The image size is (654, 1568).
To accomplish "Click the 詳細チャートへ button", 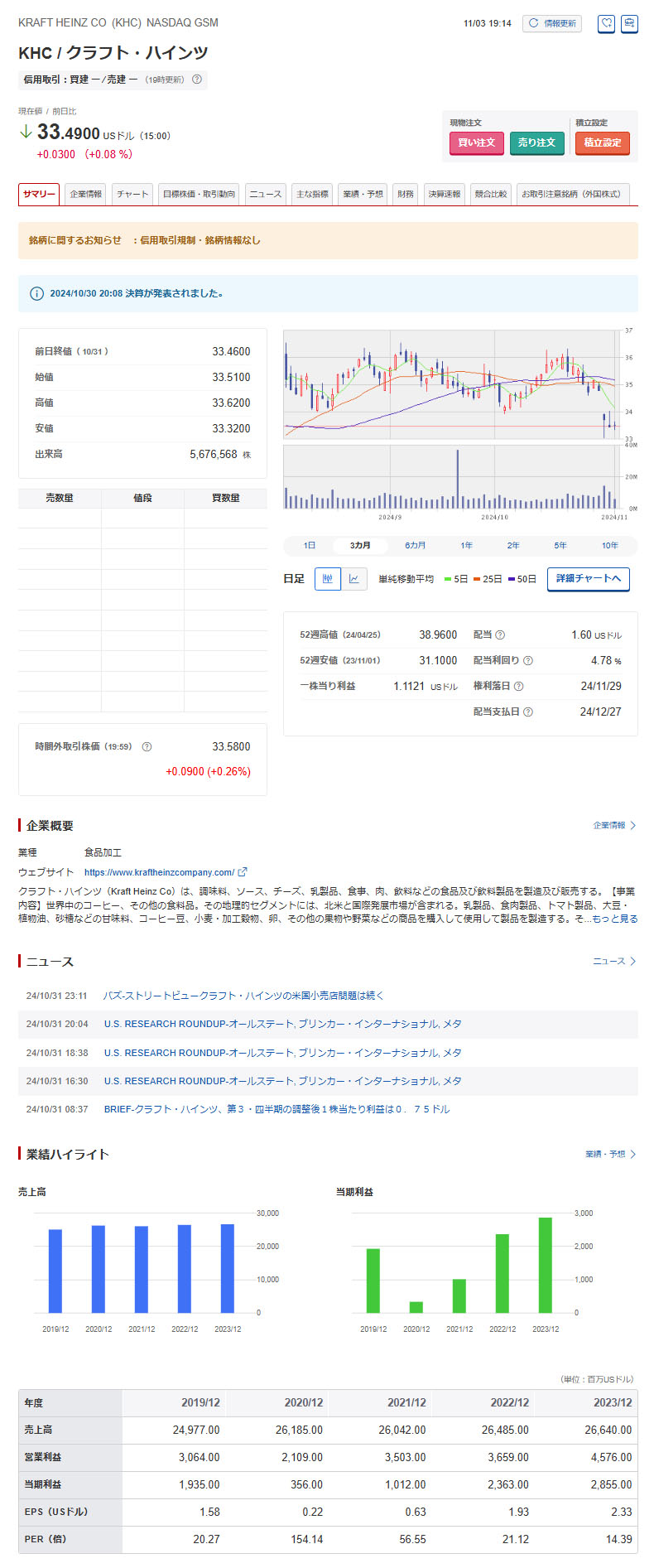I will pos(588,579).
